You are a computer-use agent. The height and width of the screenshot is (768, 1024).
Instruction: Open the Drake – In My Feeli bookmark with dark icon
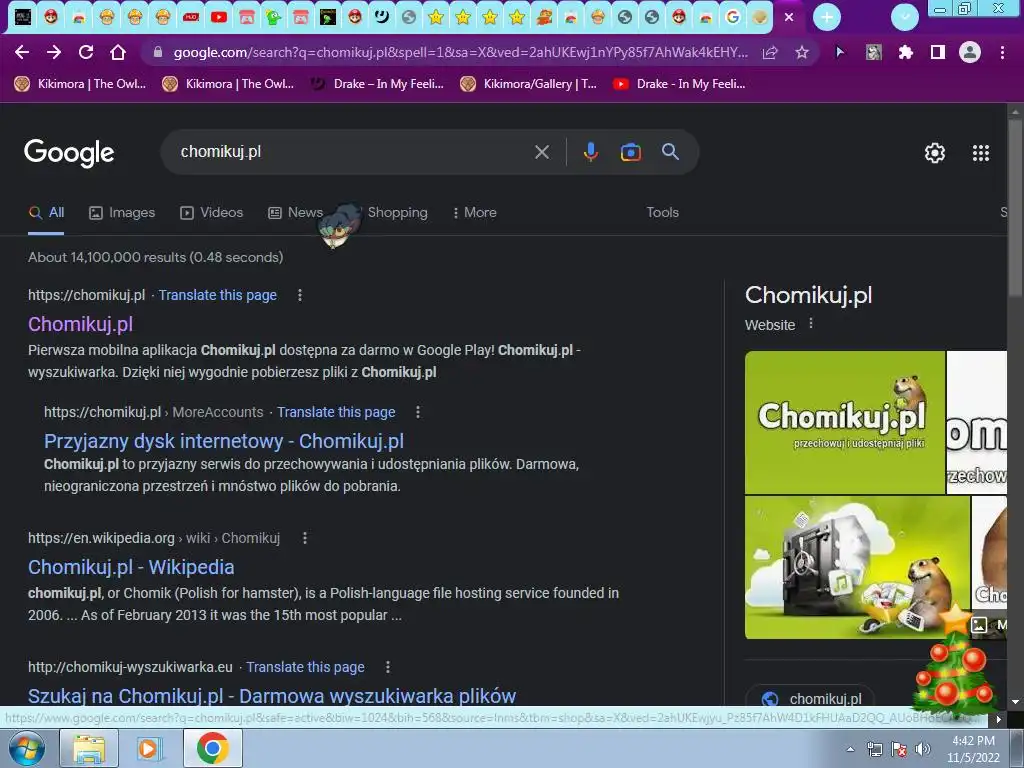[377, 84]
